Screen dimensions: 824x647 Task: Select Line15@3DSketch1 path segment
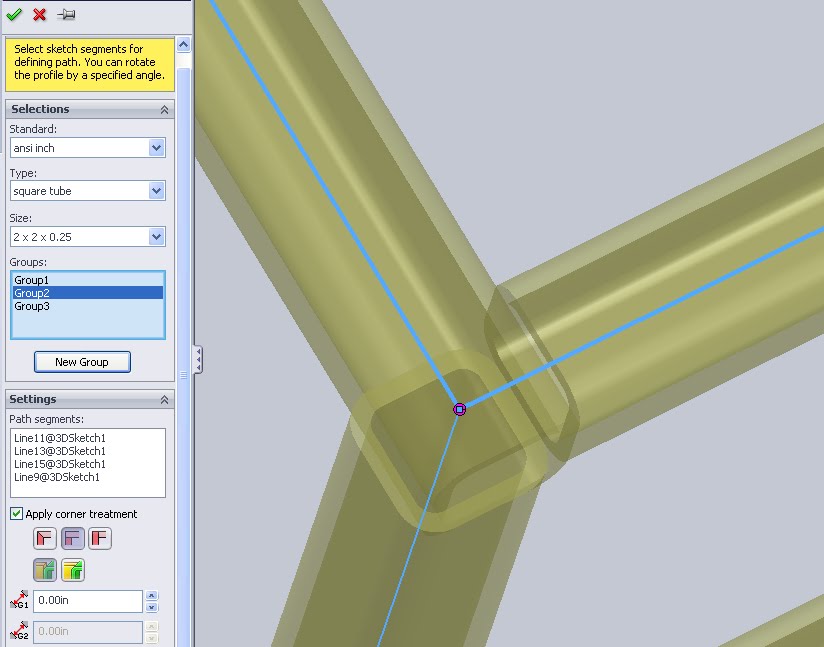point(60,464)
